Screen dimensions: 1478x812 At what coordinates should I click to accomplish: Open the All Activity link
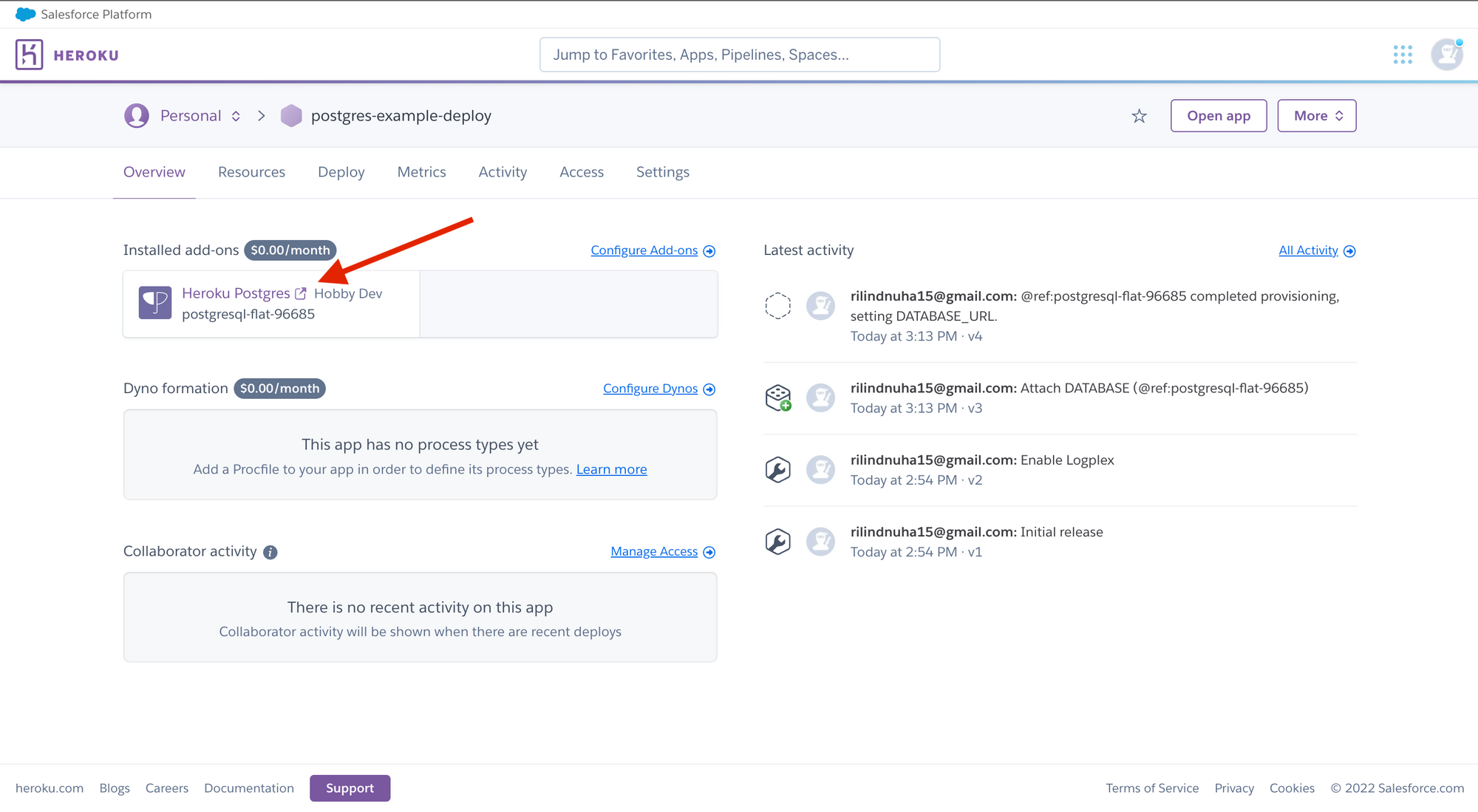1308,250
